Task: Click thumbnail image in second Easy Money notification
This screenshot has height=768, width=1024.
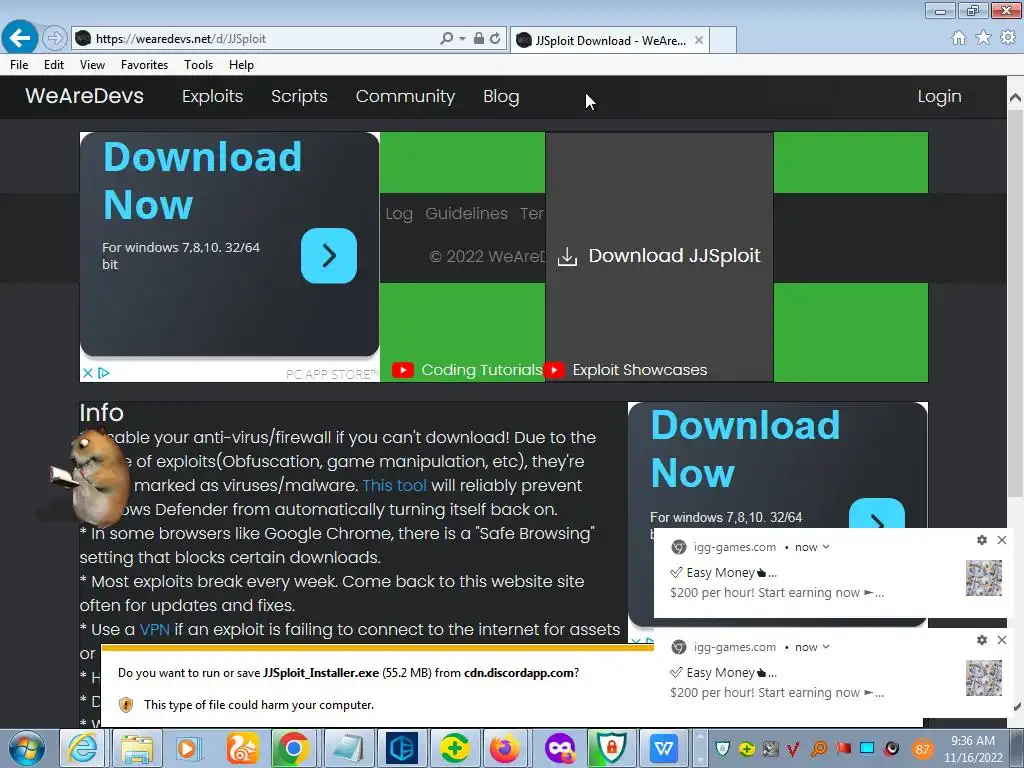Action: coord(984,678)
